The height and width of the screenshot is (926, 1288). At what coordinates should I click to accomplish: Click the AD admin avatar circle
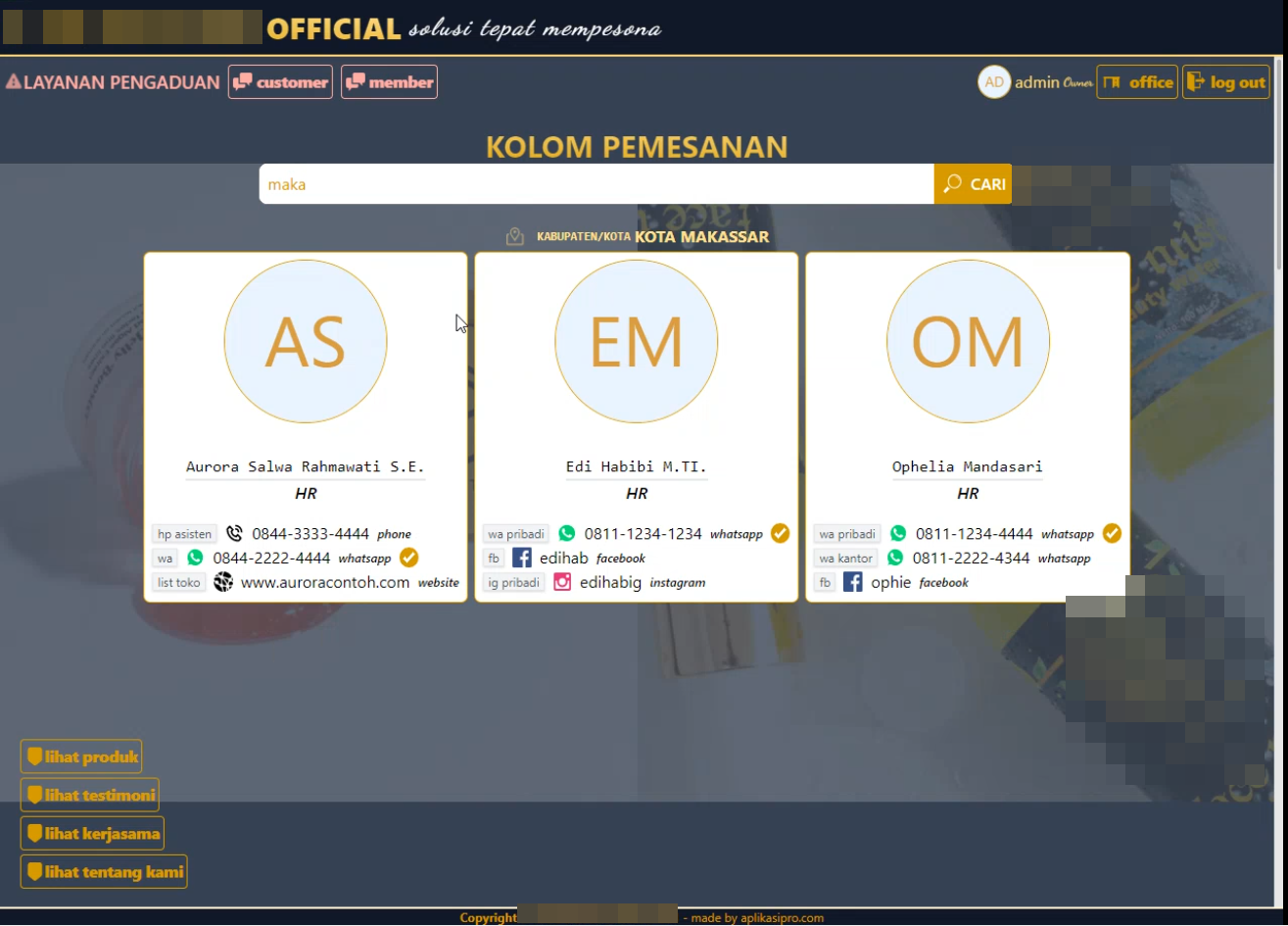point(994,82)
